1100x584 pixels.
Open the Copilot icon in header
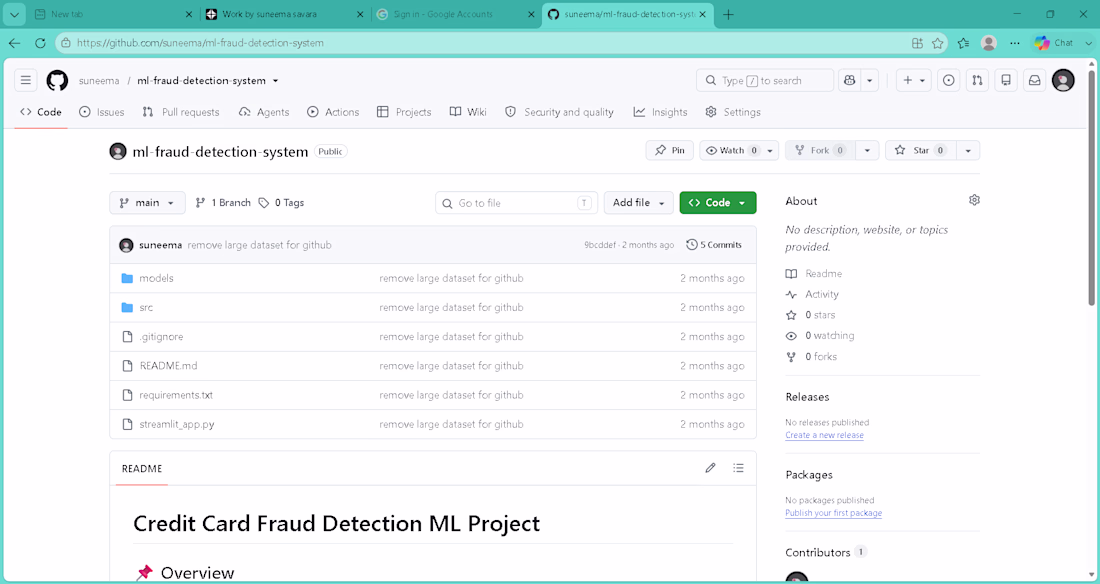(x=850, y=81)
